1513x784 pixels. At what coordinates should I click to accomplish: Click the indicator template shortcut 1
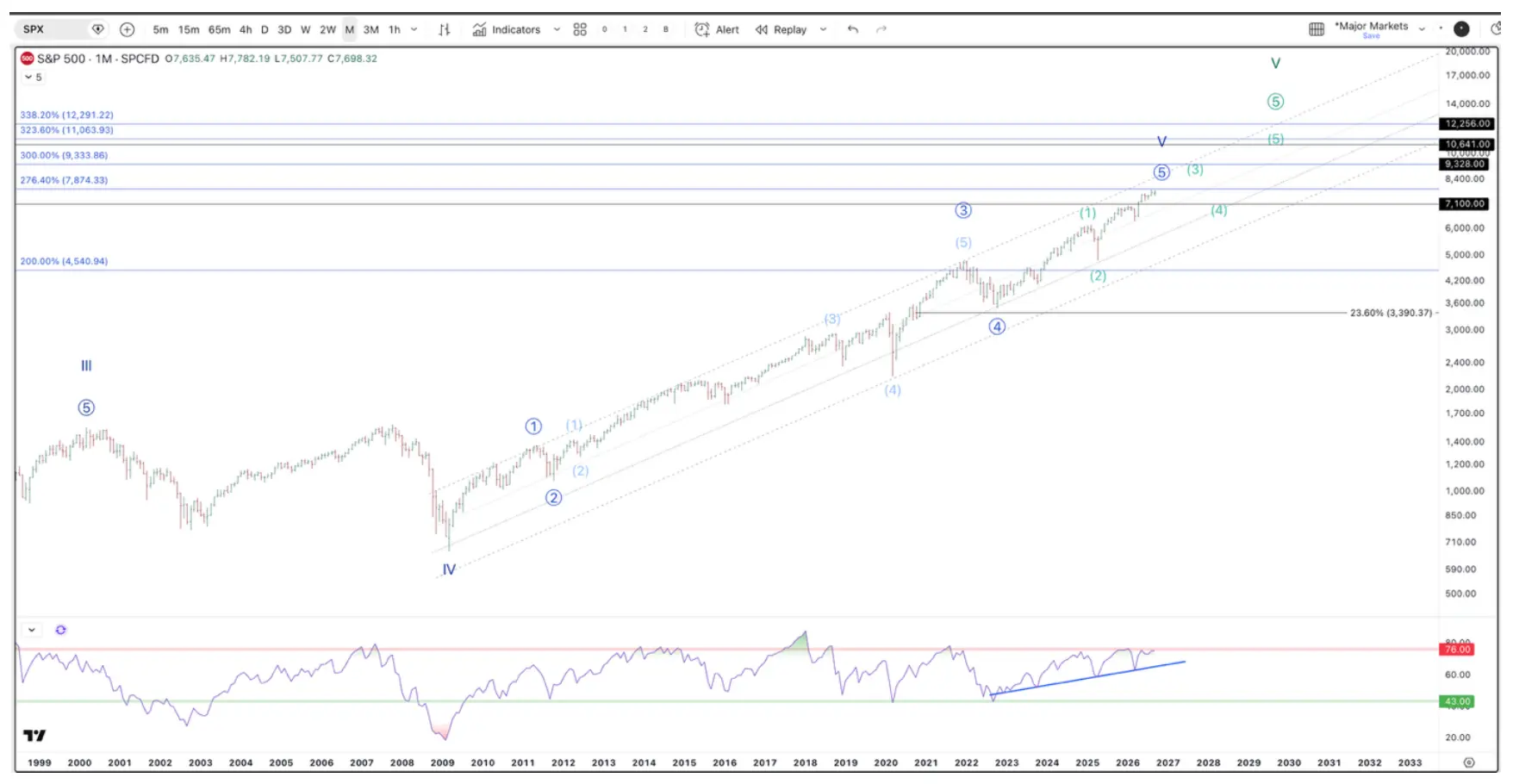tap(625, 29)
